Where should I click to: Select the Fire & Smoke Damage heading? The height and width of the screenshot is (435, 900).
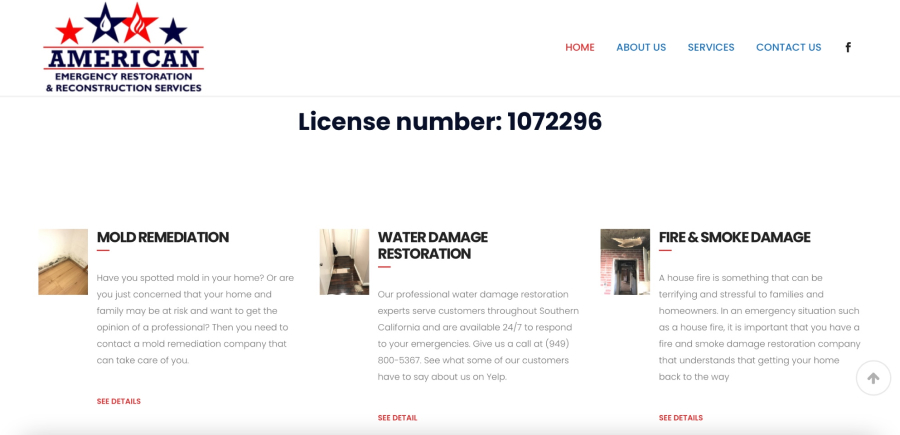(734, 237)
